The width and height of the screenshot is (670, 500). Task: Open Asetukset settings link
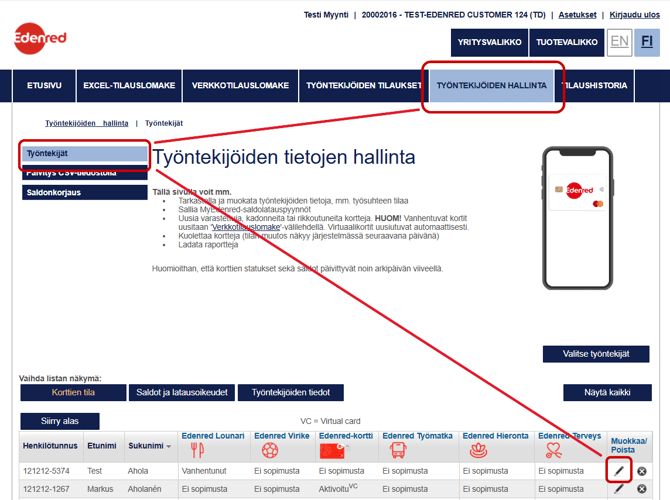(577, 15)
